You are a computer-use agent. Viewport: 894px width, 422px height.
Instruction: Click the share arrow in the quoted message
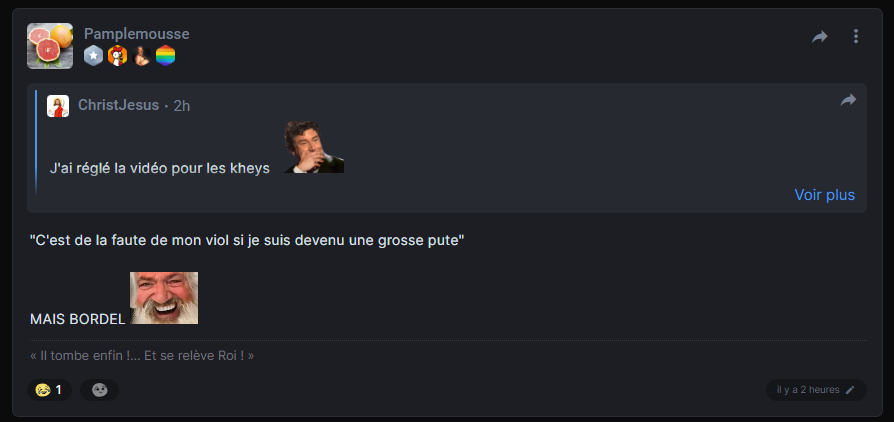point(848,100)
